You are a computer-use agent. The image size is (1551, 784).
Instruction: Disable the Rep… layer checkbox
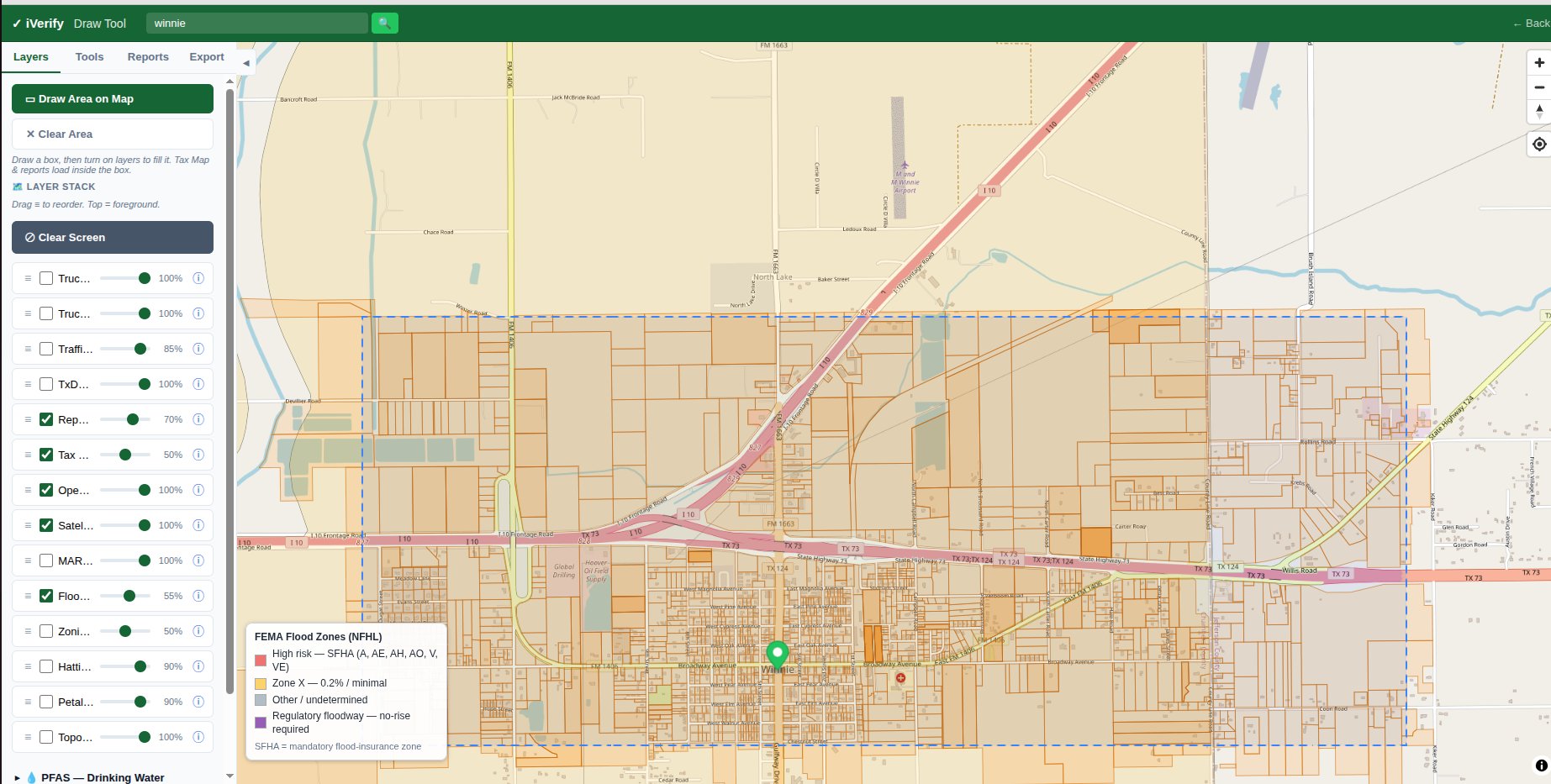(46, 419)
